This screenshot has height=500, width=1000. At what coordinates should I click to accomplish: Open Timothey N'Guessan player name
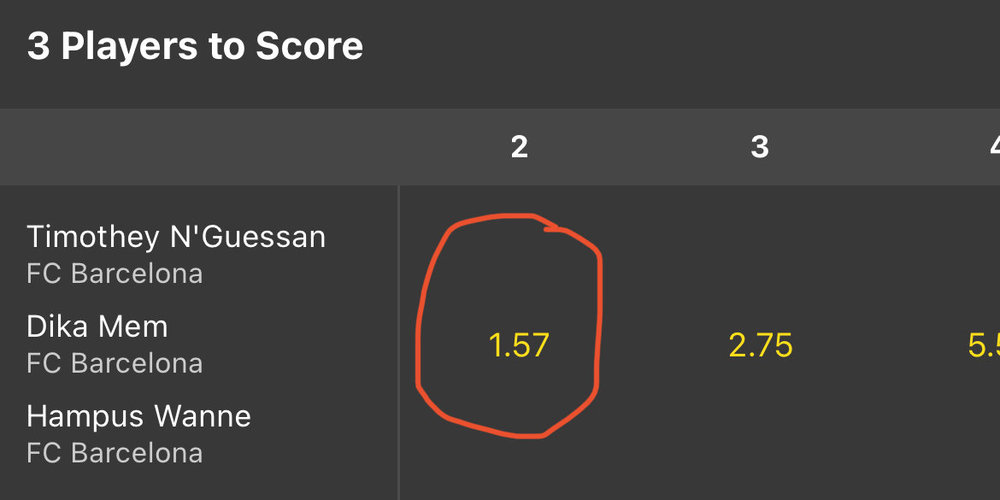pos(176,237)
